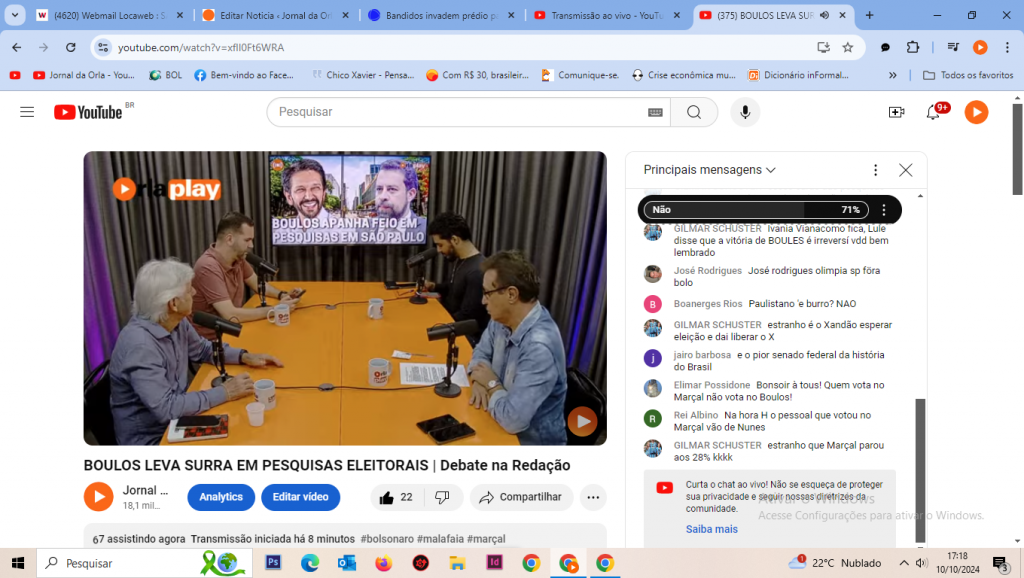
Task: Click the chat panel scrollbar
Action: pos(920,470)
